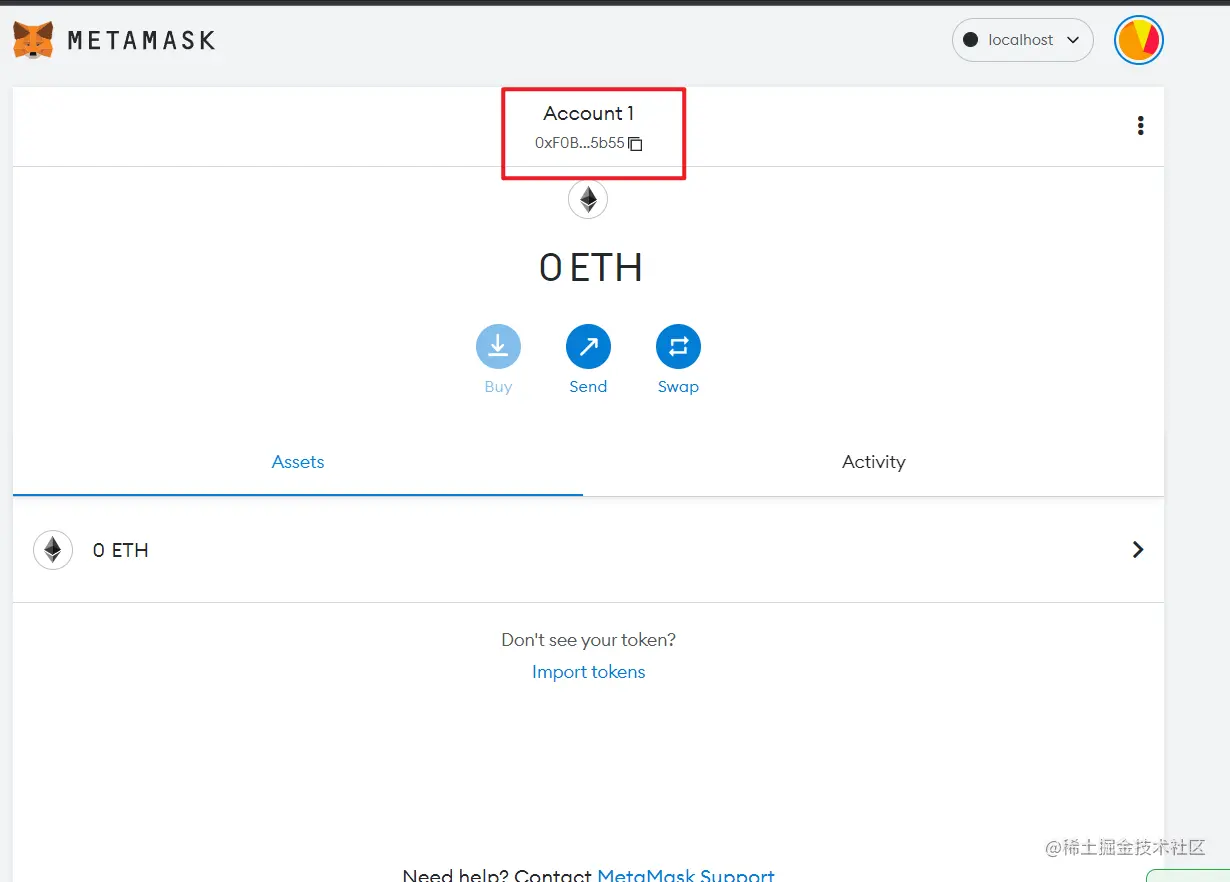This screenshot has width=1230, height=882.
Task: Click the MetaMask fox logo
Action: coord(33,40)
